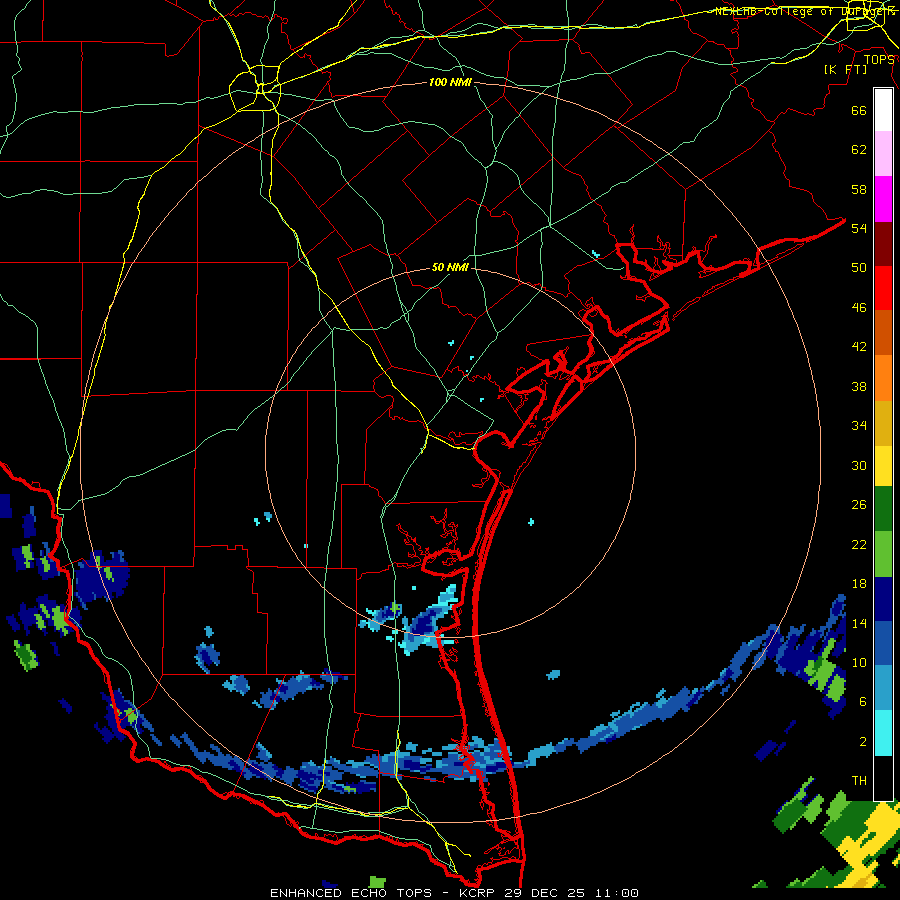The width and height of the screenshot is (900, 900).
Task: Click the dark green legend swatch
Action: pos(883,509)
